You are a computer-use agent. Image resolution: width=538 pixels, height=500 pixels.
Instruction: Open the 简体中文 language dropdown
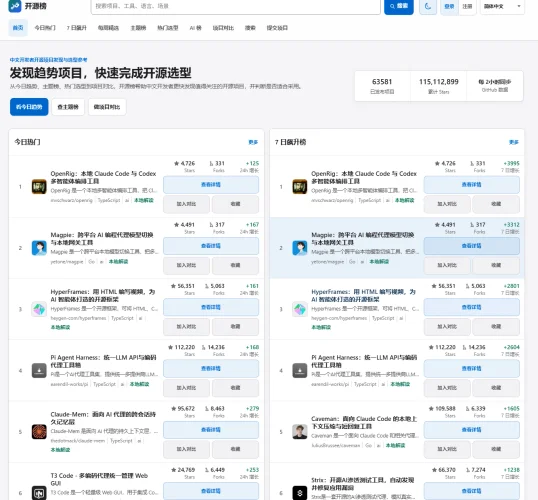502,6
